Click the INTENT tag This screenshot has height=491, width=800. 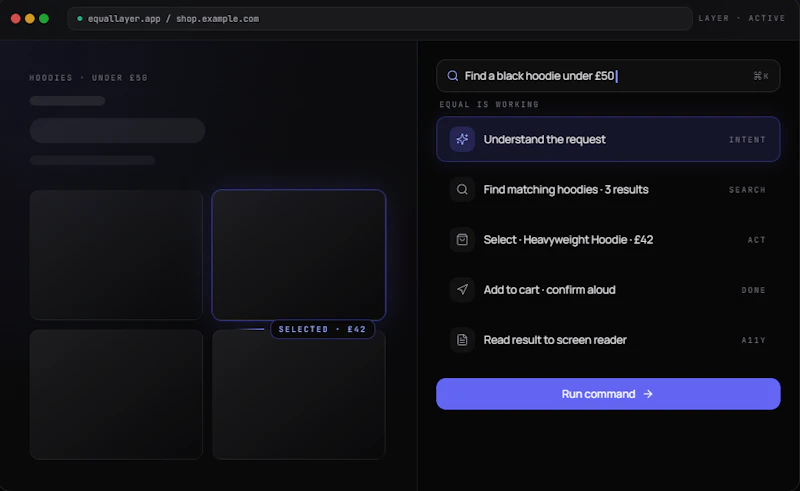coord(747,139)
